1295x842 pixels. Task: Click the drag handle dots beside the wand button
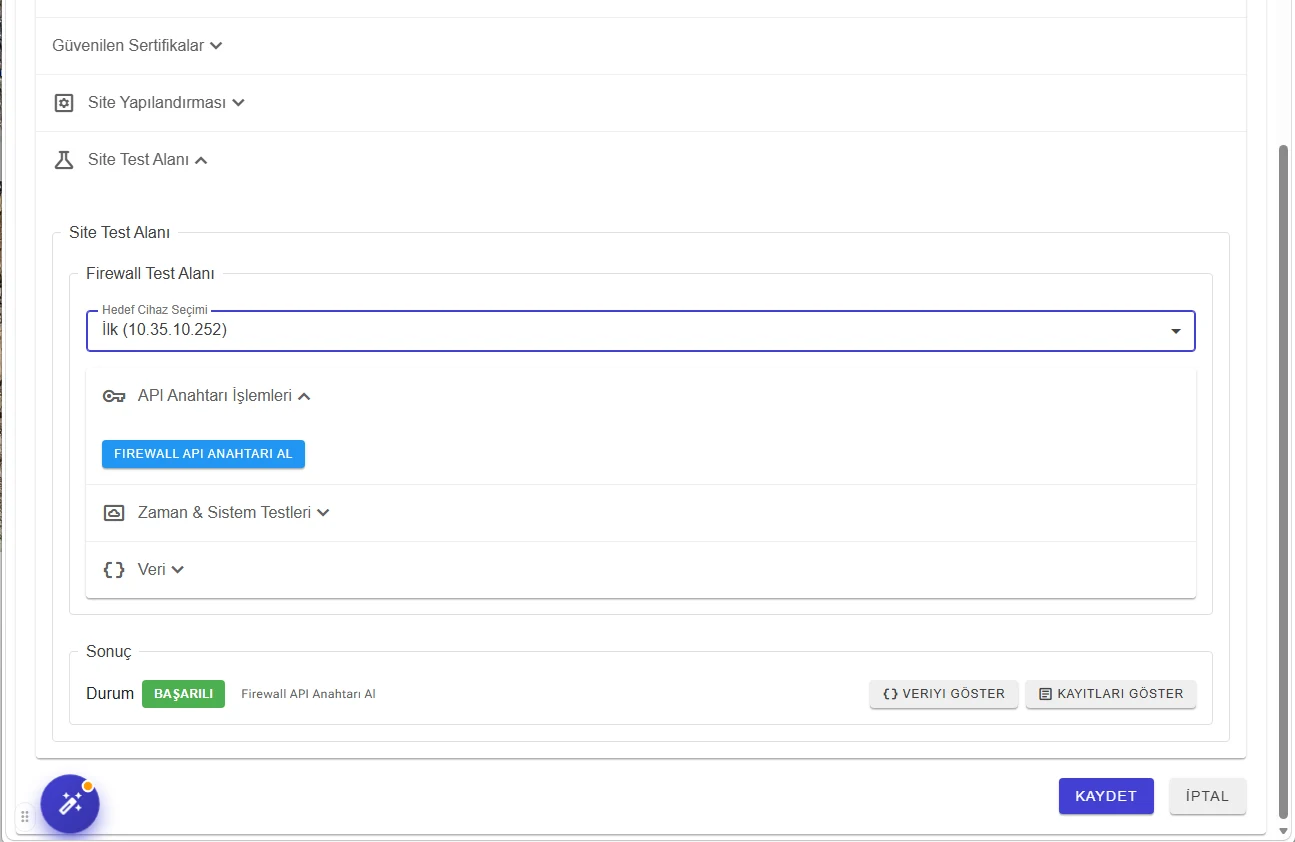click(25, 816)
